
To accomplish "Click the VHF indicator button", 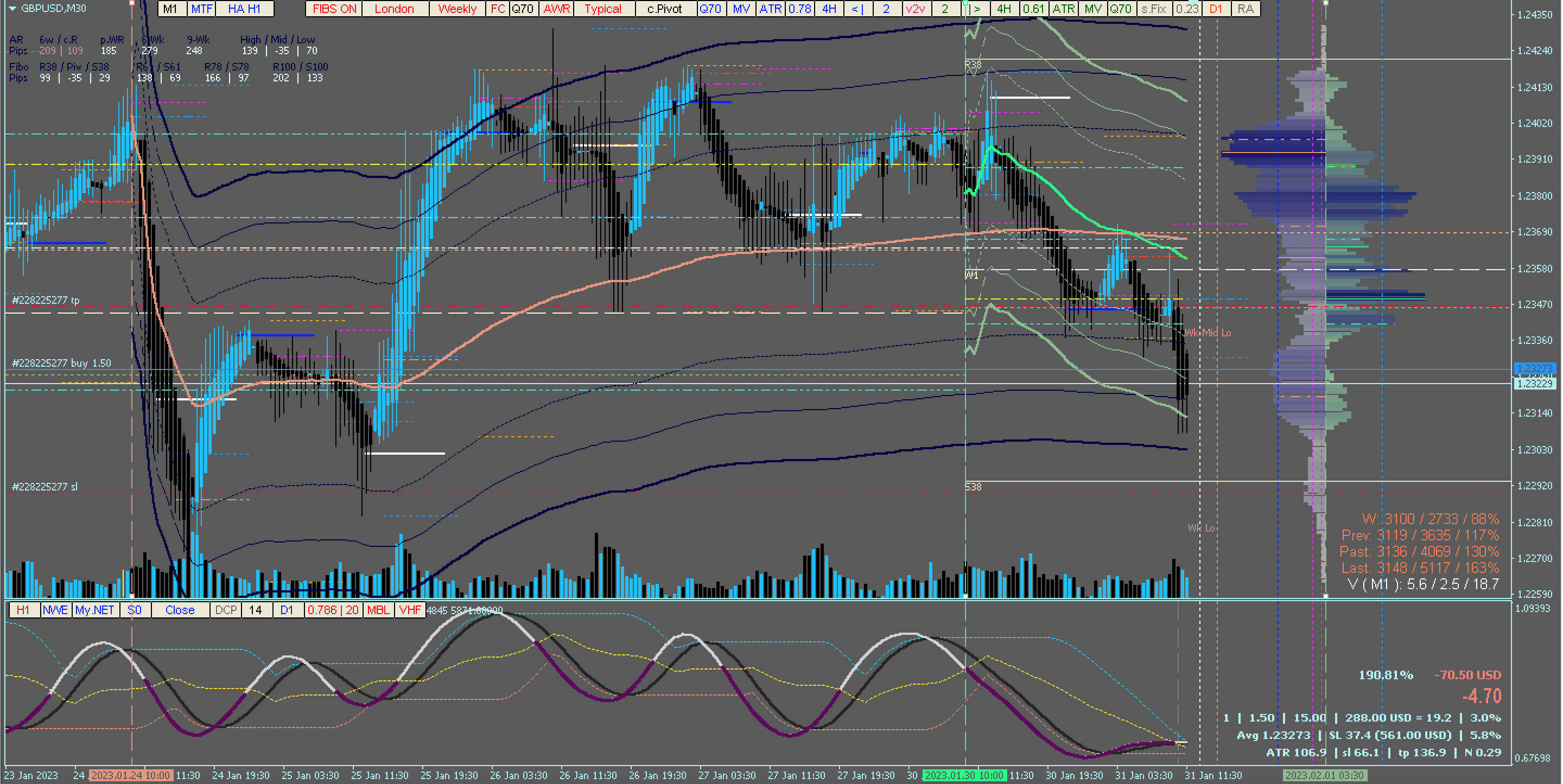I will coord(410,610).
